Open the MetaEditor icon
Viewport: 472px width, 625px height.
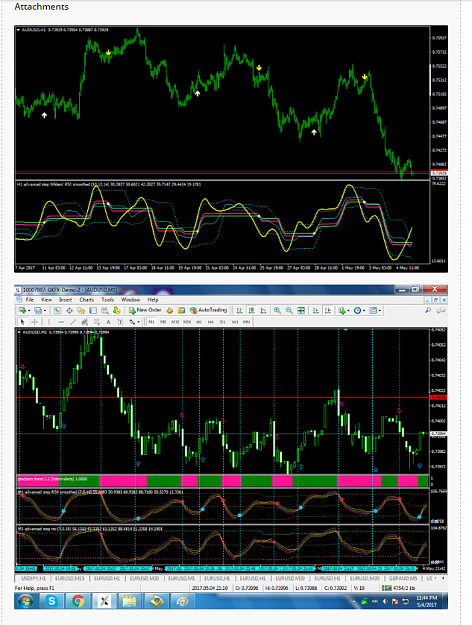pyautogui.click(x=169, y=310)
